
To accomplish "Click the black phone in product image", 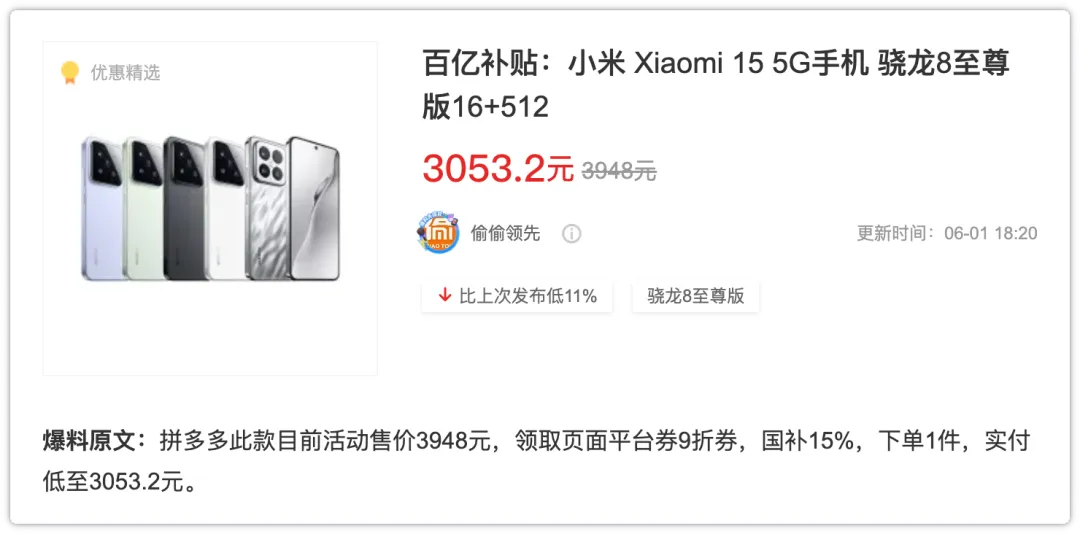I will (x=185, y=208).
